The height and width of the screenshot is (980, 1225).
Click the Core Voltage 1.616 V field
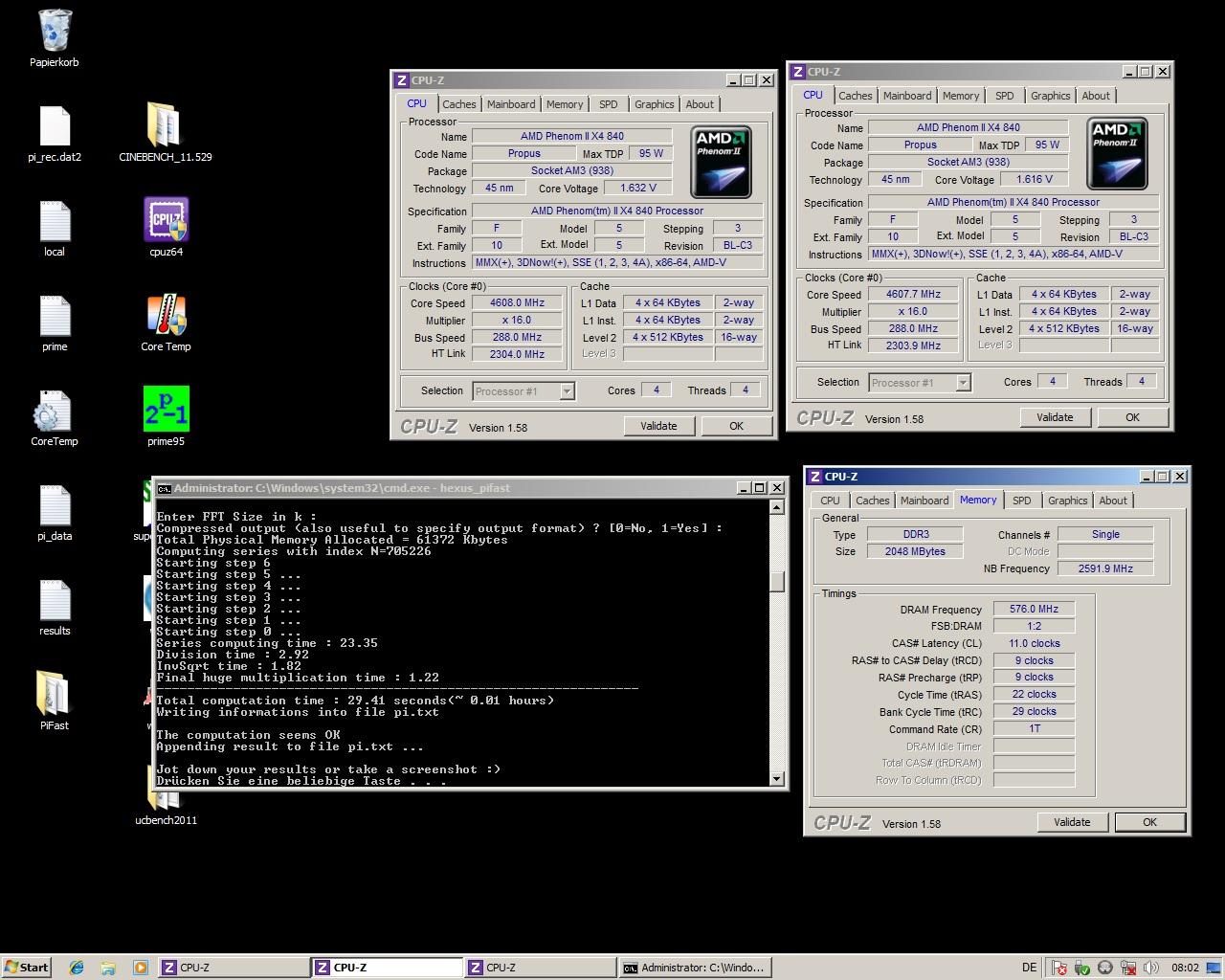click(x=1035, y=179)
